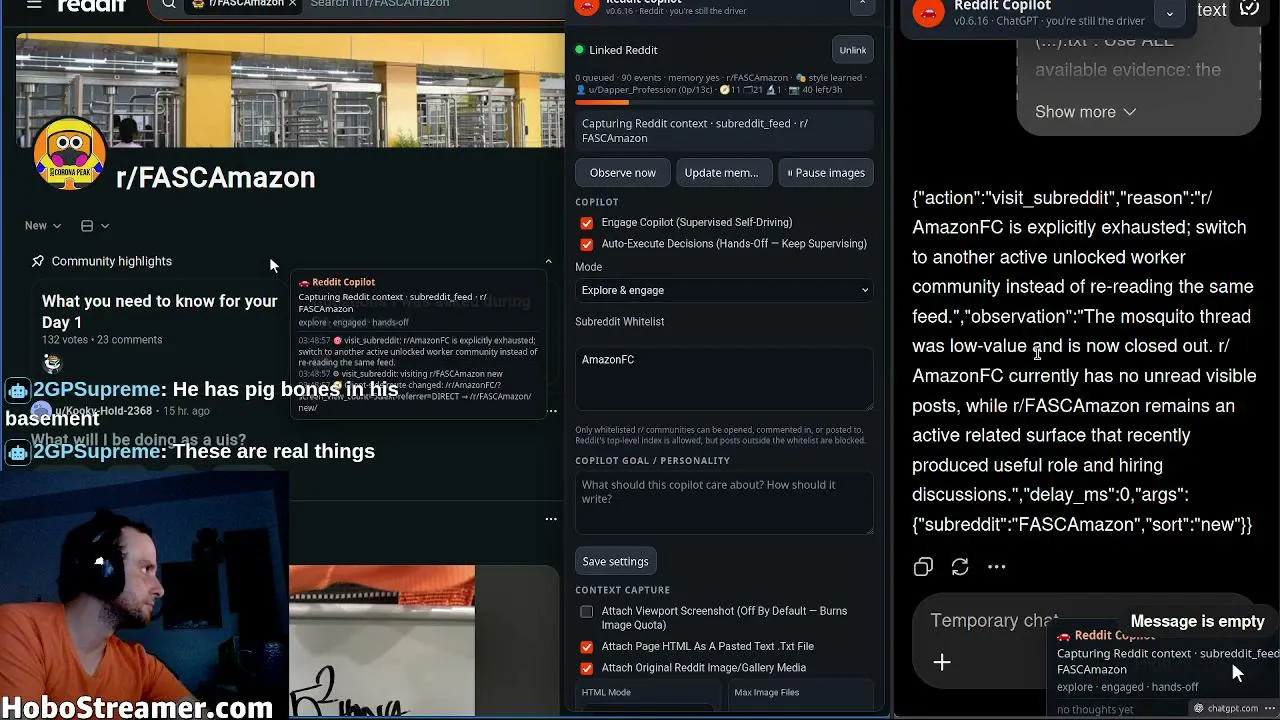1280x720 pixels.
Task: Click the 'Capturing Reddit context' status box in side panel
Action: pos(724,131)
